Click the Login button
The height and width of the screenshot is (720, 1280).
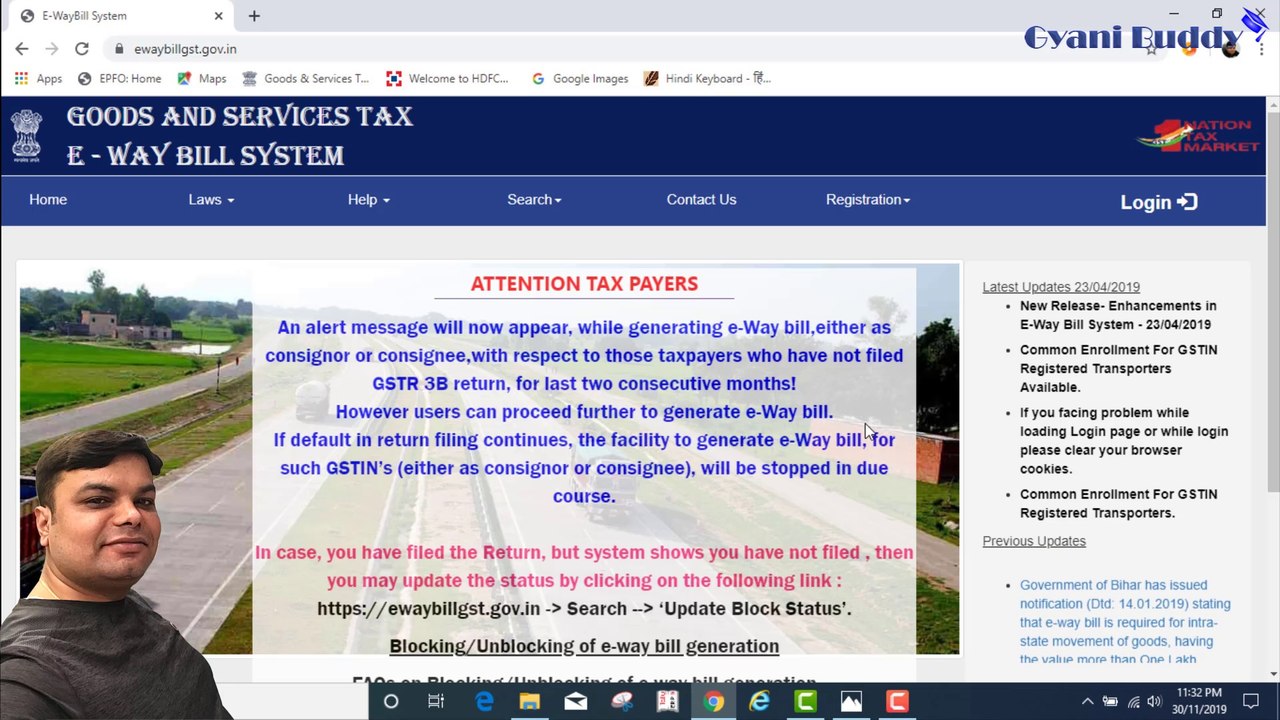point(1158,202)
